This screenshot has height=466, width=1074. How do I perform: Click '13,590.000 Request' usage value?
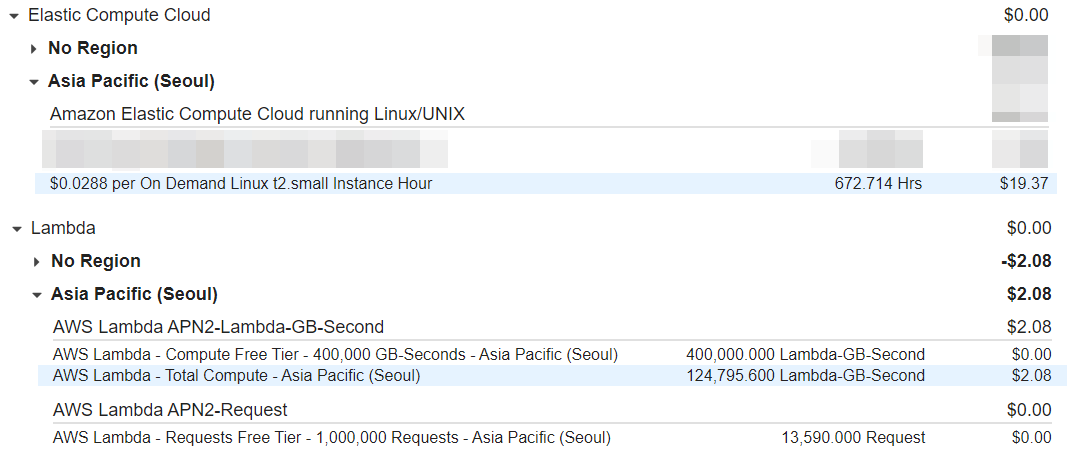pos(853,437)
